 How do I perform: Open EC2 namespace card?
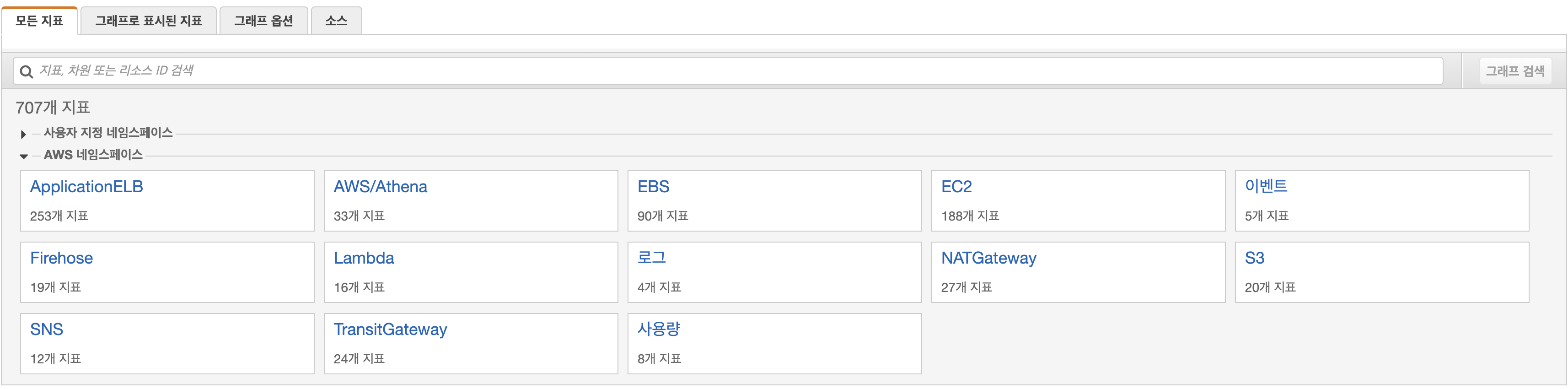1079,201
